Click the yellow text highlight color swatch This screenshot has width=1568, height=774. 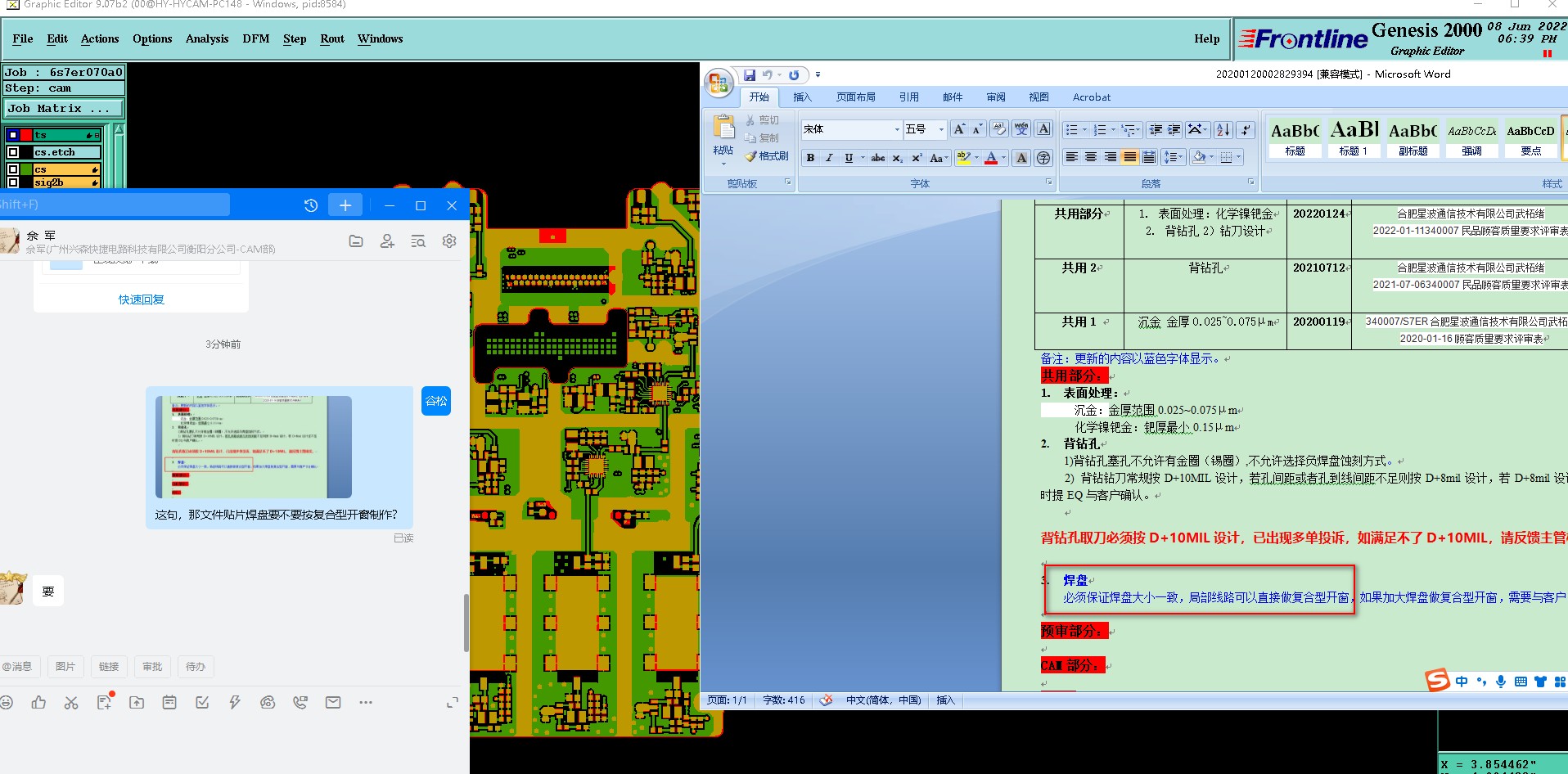click(963, 158)
